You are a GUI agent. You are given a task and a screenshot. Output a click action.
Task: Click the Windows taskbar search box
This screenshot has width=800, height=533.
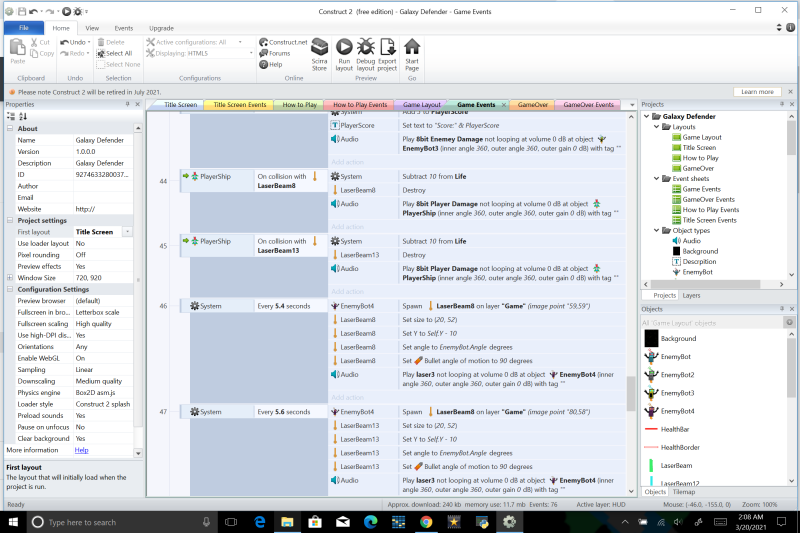click(x=121, y=522)
